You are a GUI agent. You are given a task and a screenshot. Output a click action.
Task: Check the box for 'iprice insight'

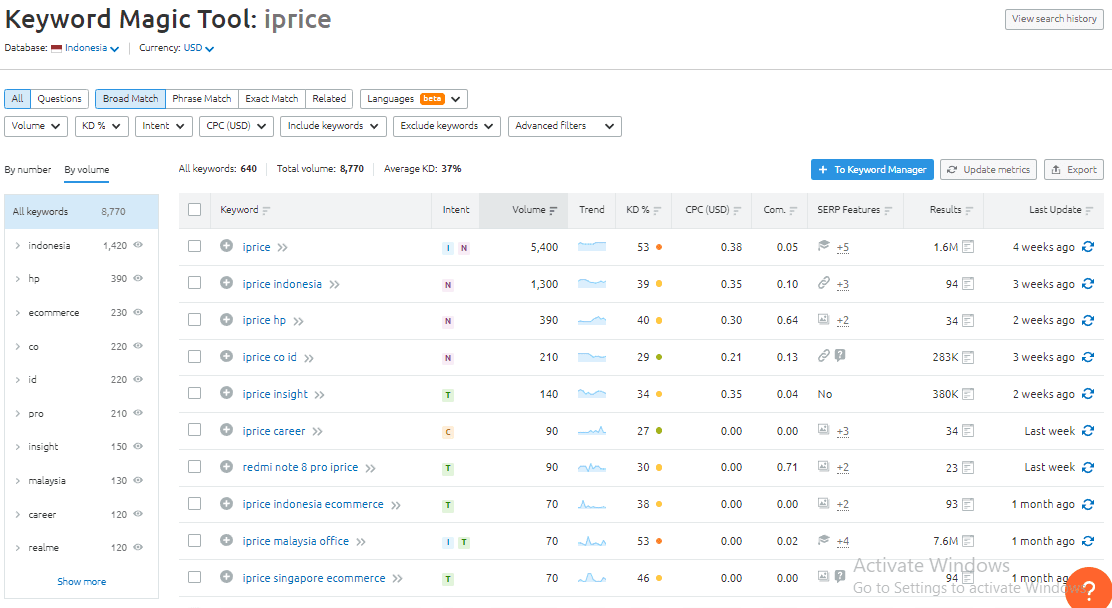(194, 393)
